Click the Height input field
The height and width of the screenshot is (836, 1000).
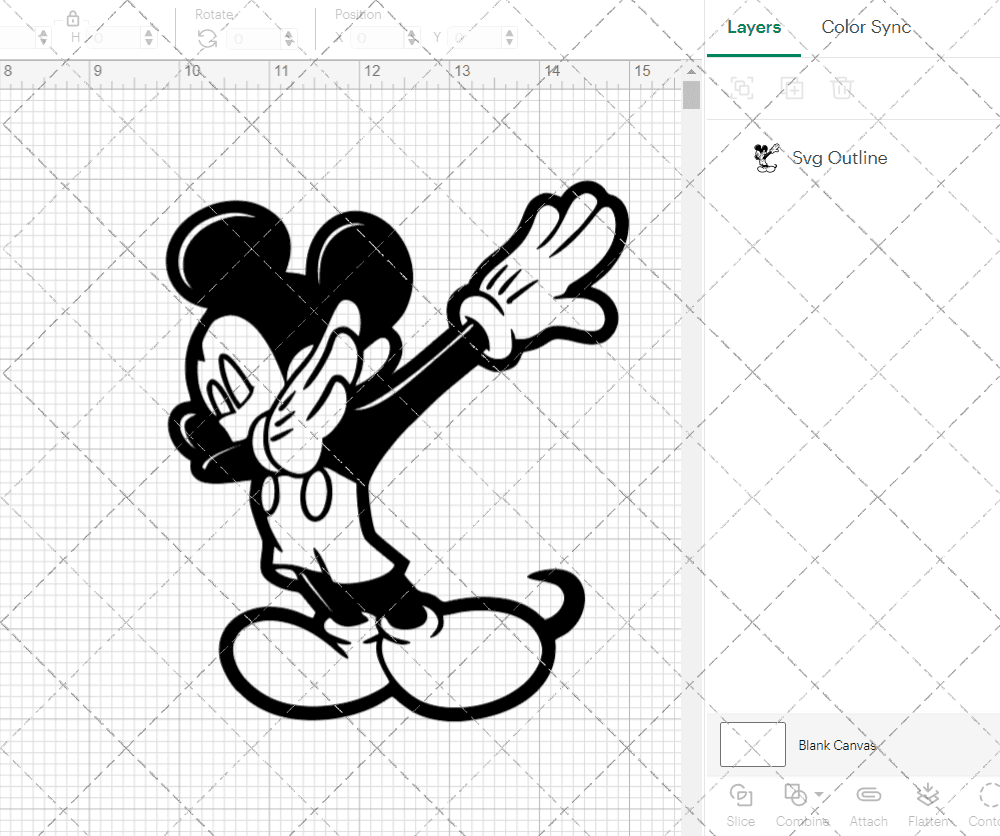point(115,38)
